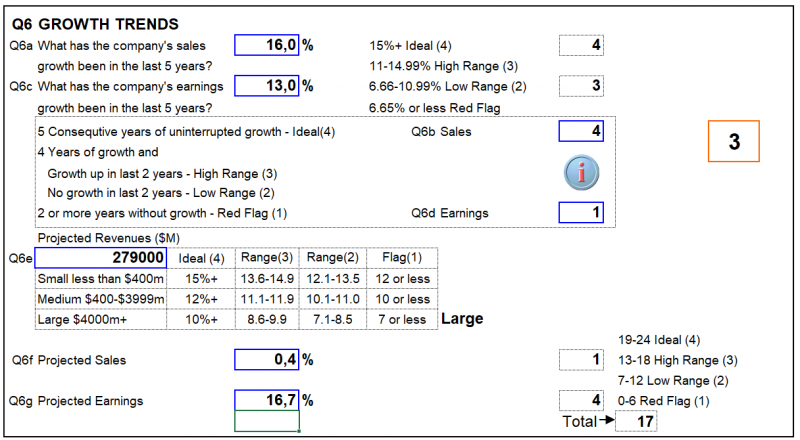Select the Large $4000m+ table row label
The image size is (800, 440).
click(101, 320)
